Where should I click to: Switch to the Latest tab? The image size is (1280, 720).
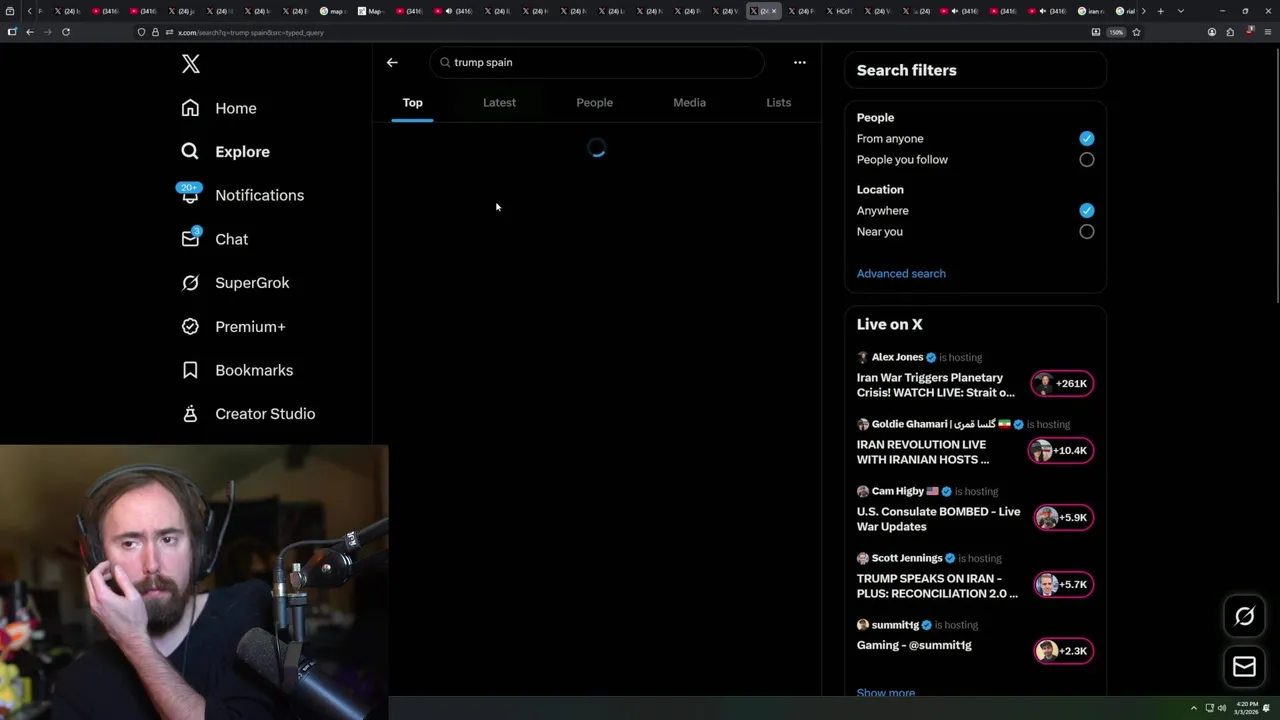(499, 103)
